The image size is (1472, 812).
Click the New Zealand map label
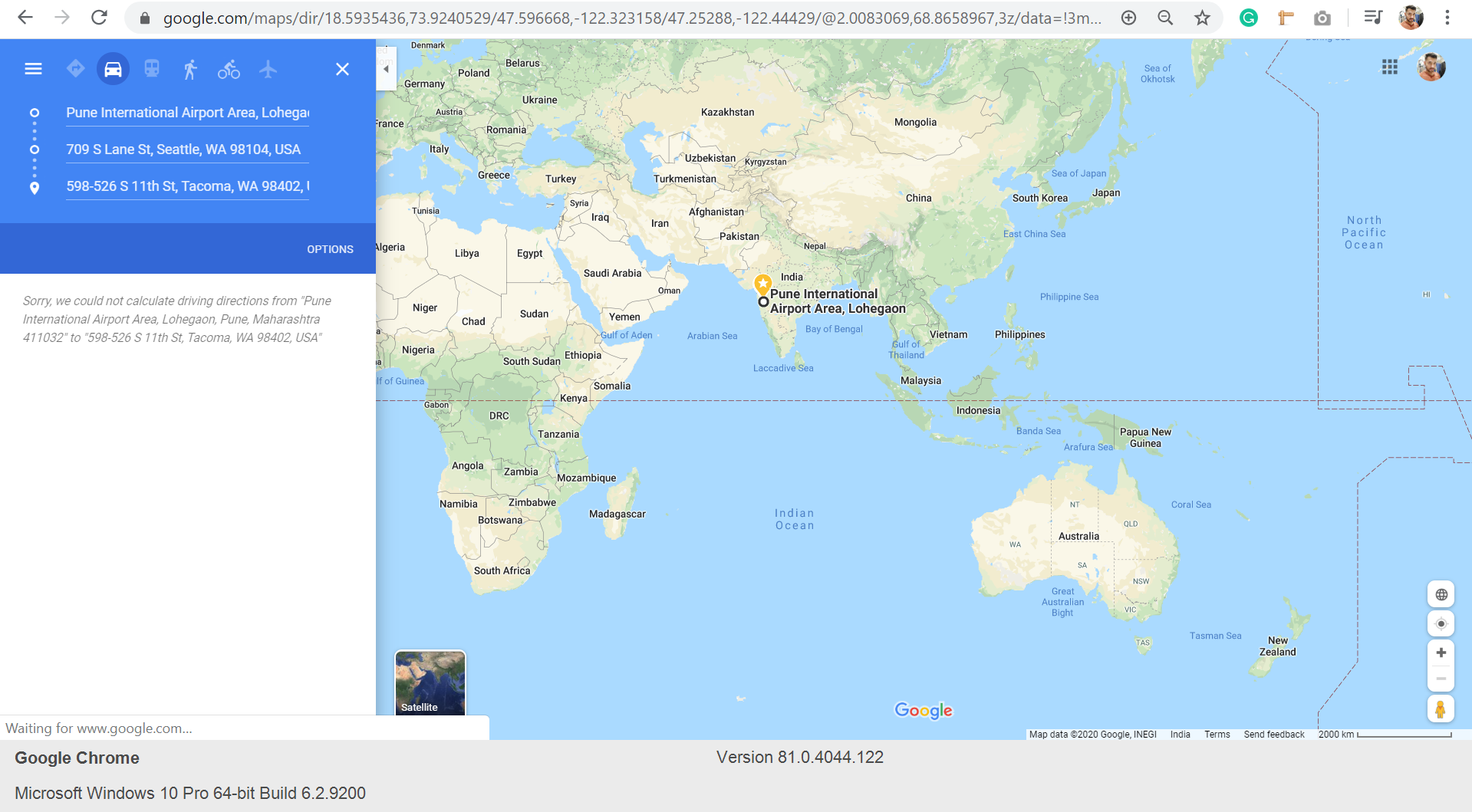pyautogui.click(x=1277, y=646)
